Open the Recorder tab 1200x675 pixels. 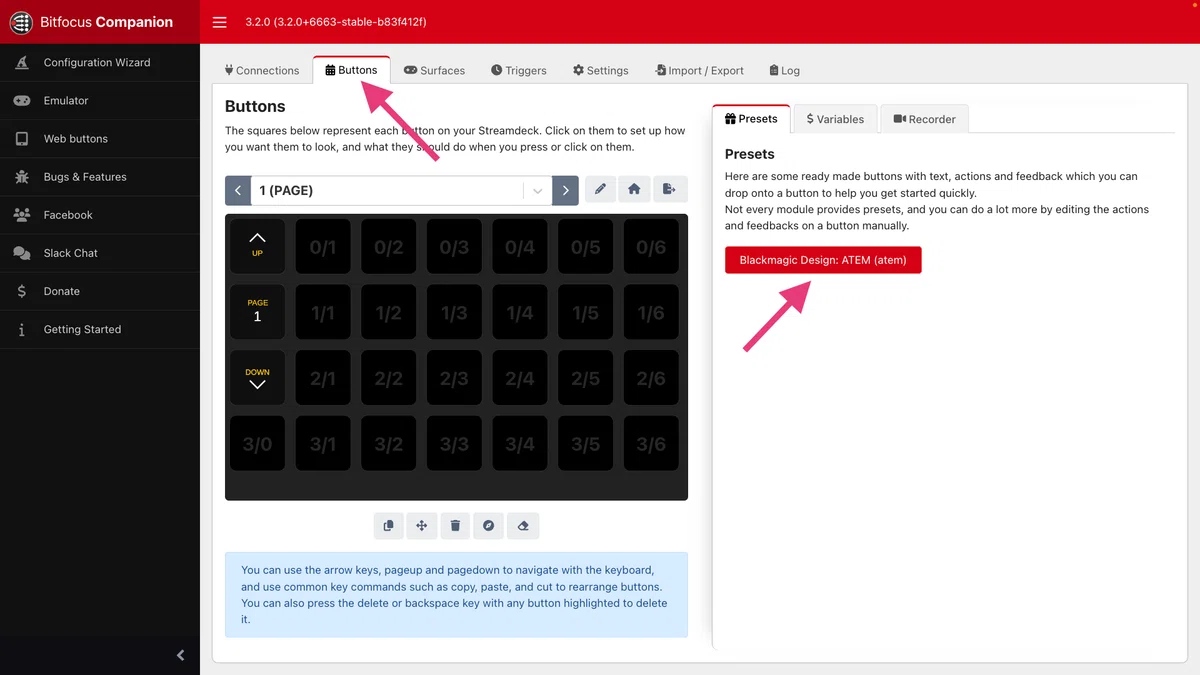pyautogui.click(x=924, y=119)
